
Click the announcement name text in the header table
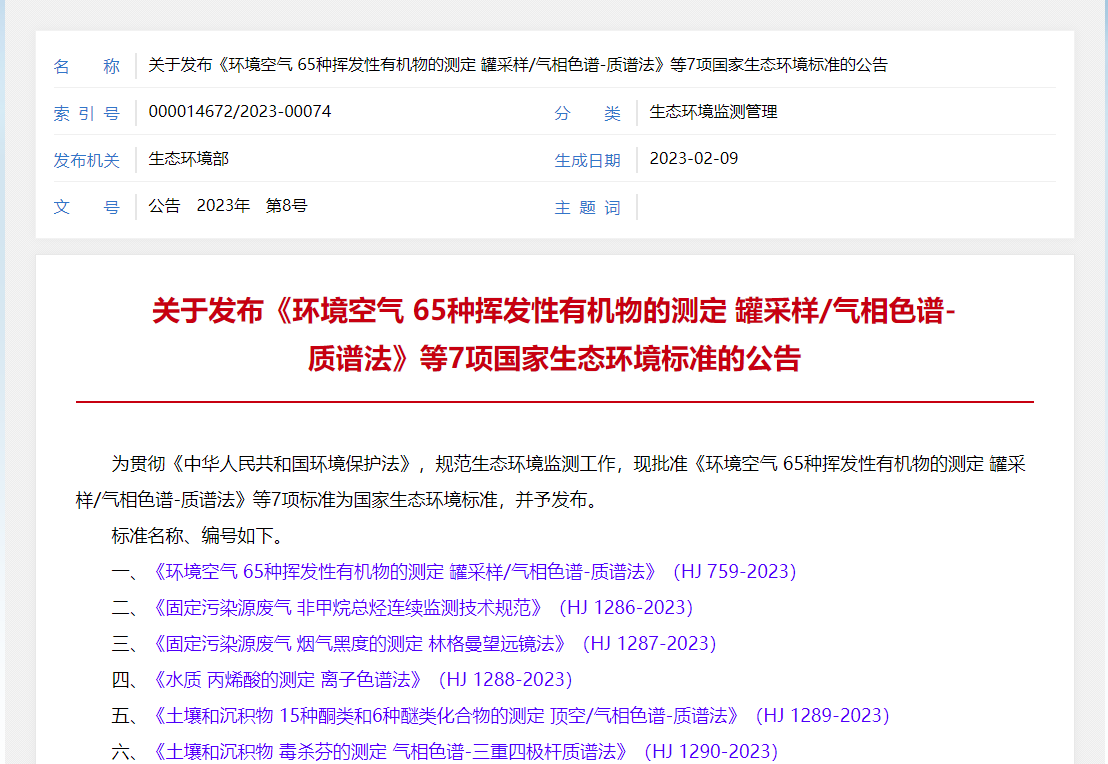pyautogui.click(x=517, y=65)
